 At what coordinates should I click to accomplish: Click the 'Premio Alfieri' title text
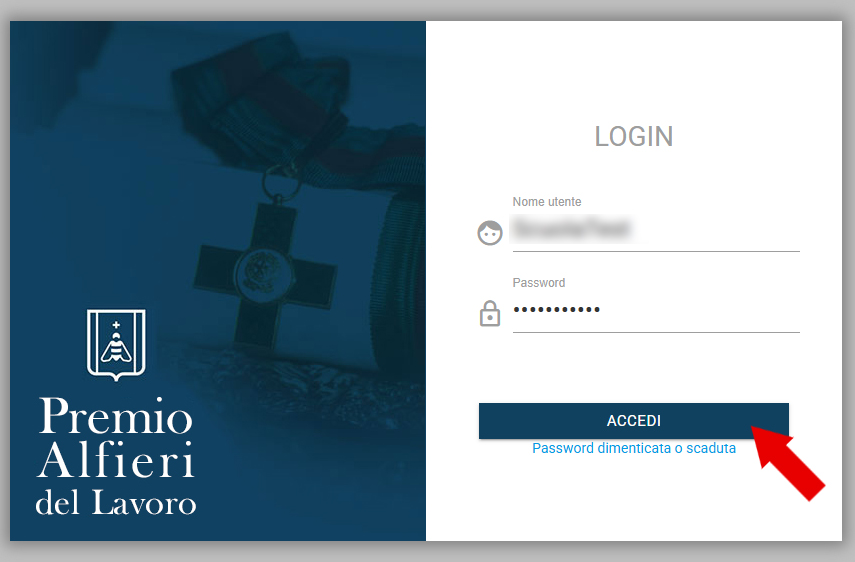(116, 438)
